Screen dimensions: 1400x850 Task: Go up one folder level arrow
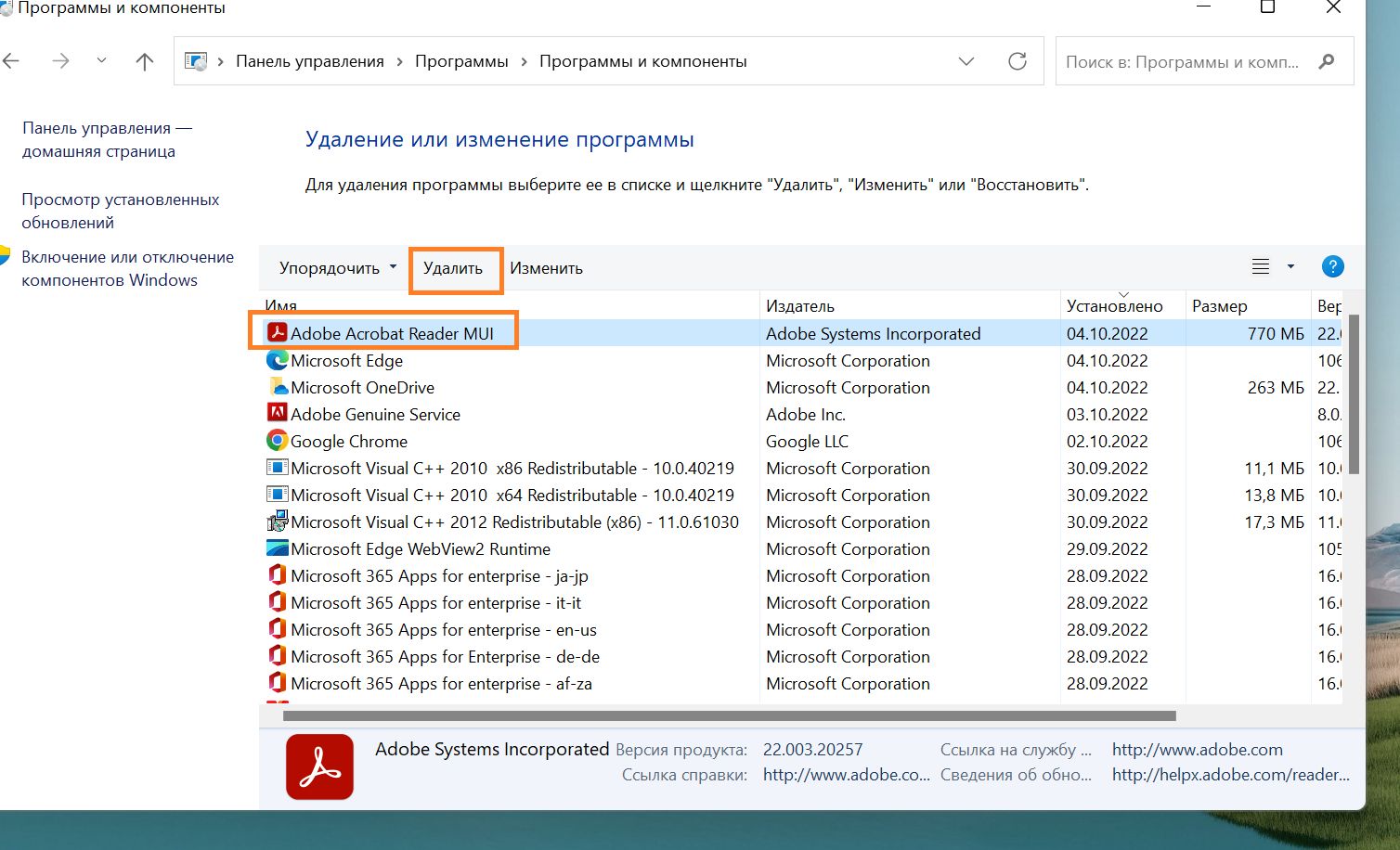144,61
